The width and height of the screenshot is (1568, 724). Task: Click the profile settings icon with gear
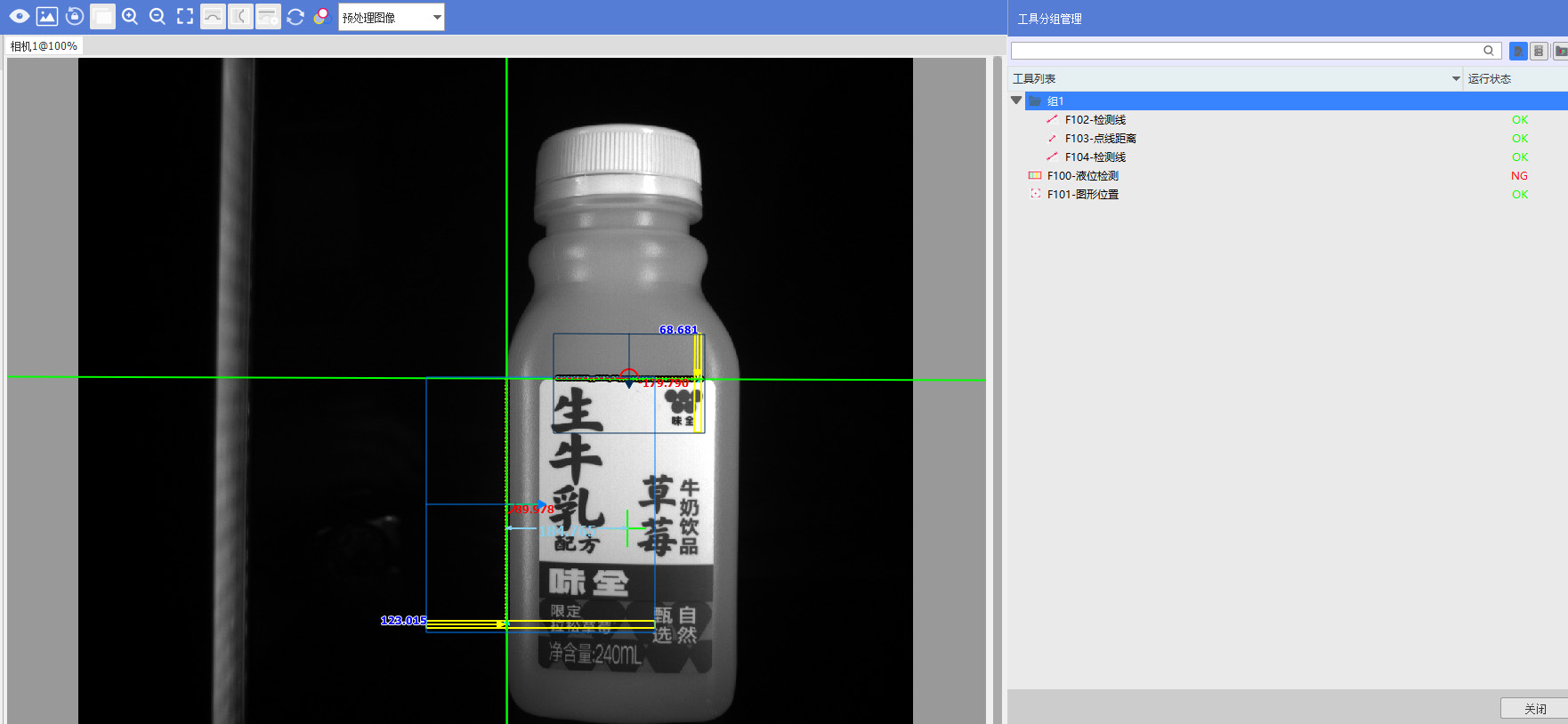(x=268, y=17)
